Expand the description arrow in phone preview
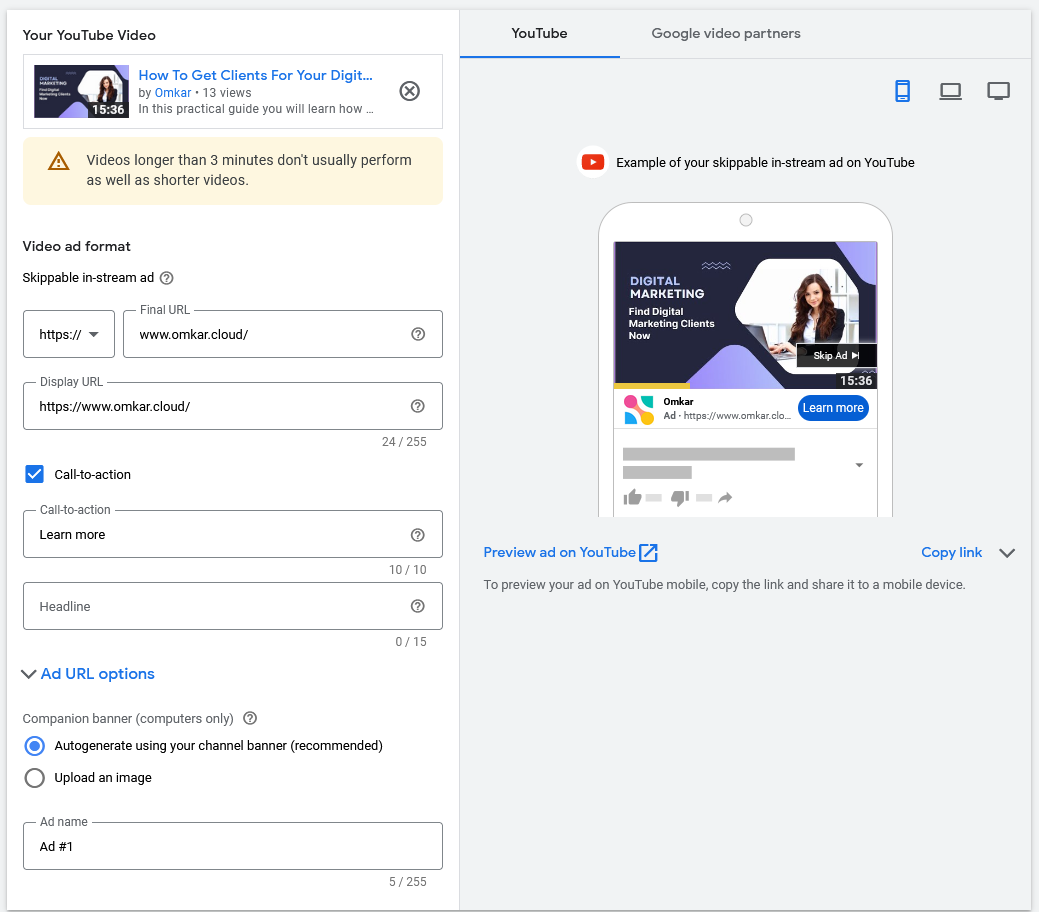The height and width of the screenshot is (912, 1039). (x=859, y=465)
